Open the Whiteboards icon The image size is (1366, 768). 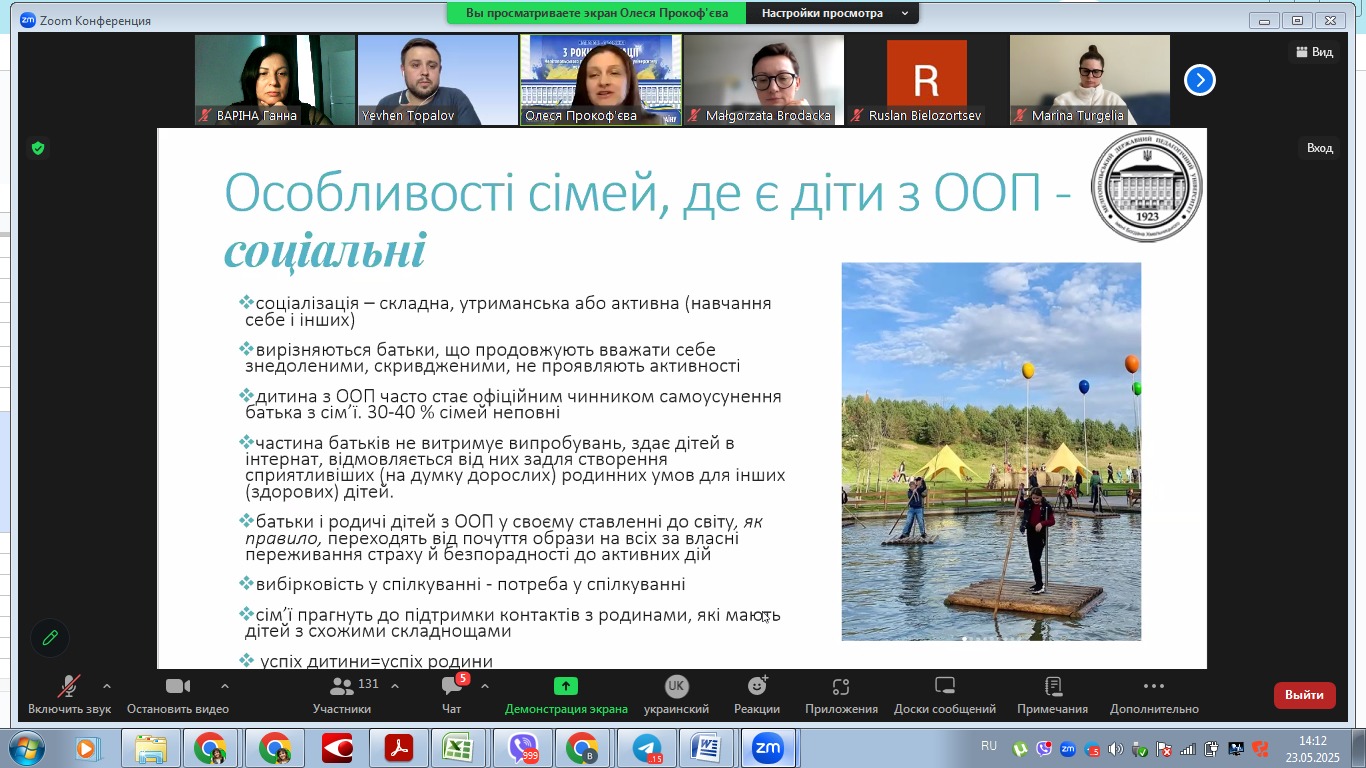pyautogui.click(x=945, y=687)
